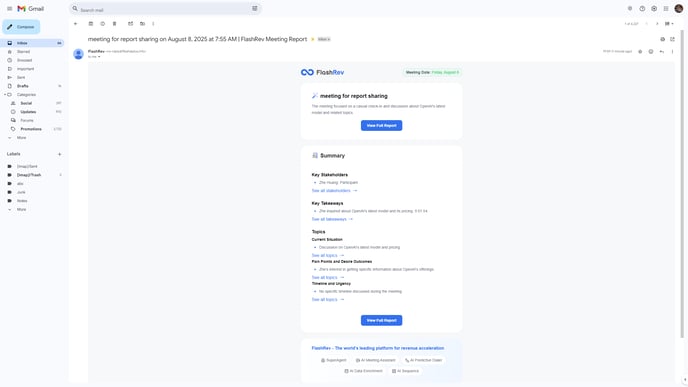Open the Inbox folder
Viewport: 688px width, 387px height.
[33, 43]
